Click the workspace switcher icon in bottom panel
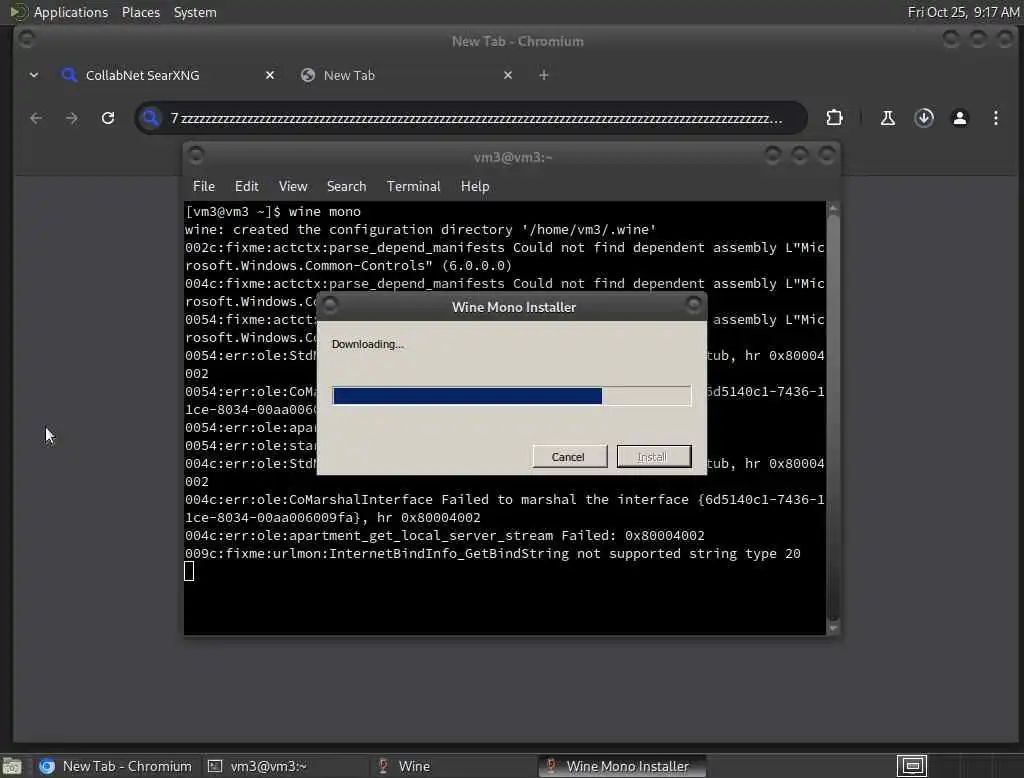This screenshot has height=778, width=1024. [x=912, y=766]
